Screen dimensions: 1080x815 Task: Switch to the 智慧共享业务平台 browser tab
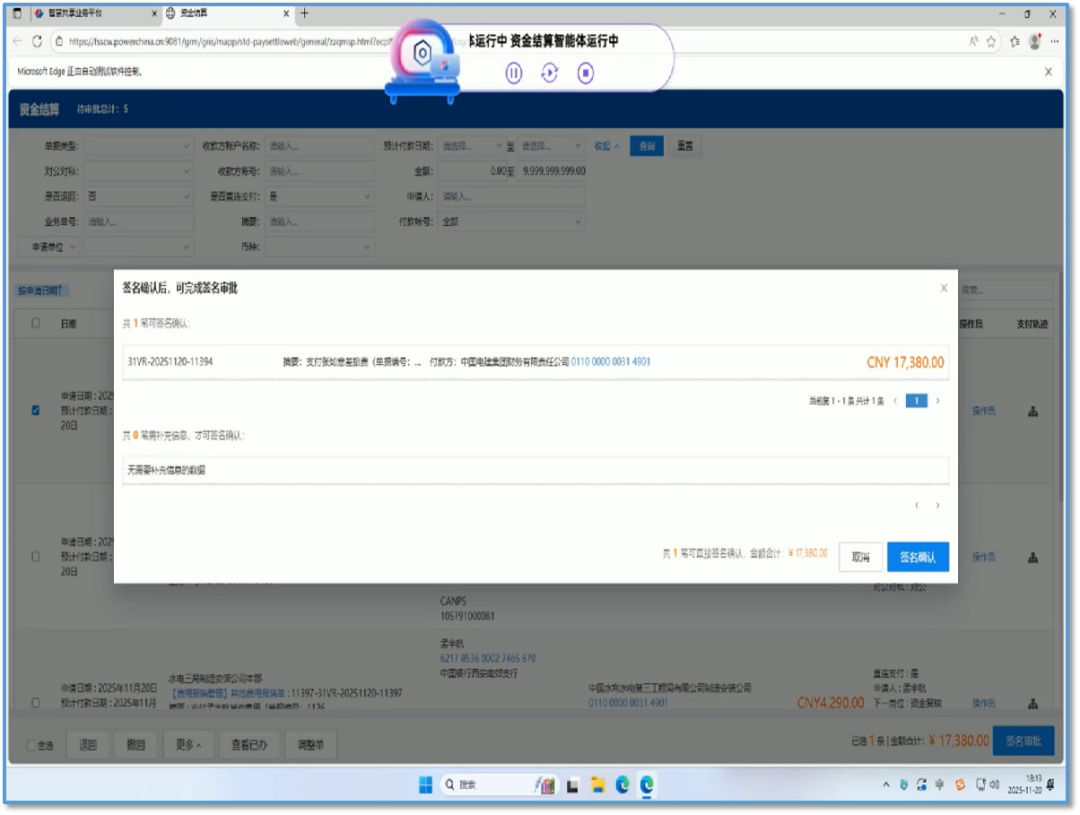pos(96,13)
